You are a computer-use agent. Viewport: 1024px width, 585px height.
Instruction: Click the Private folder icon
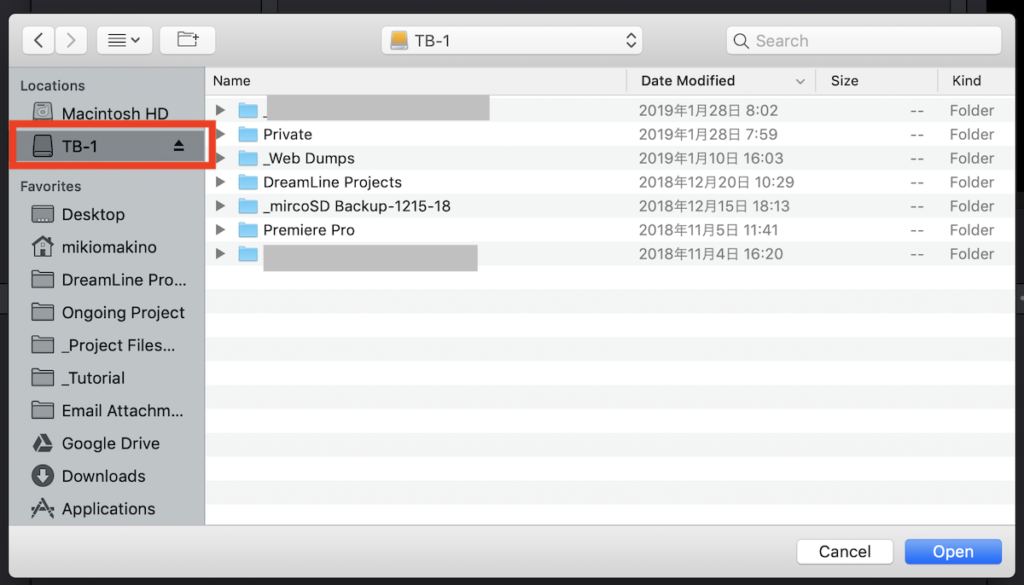click(248, 134)
